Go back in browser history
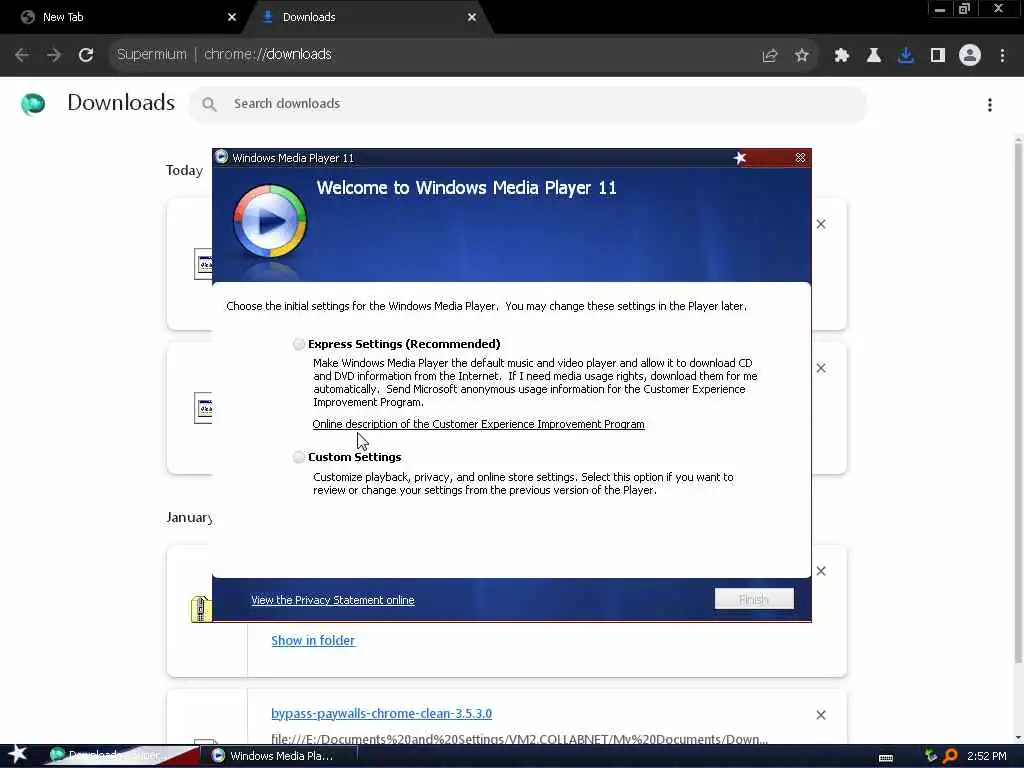Viewport: 1024px width, 768px height. point(22,55)
